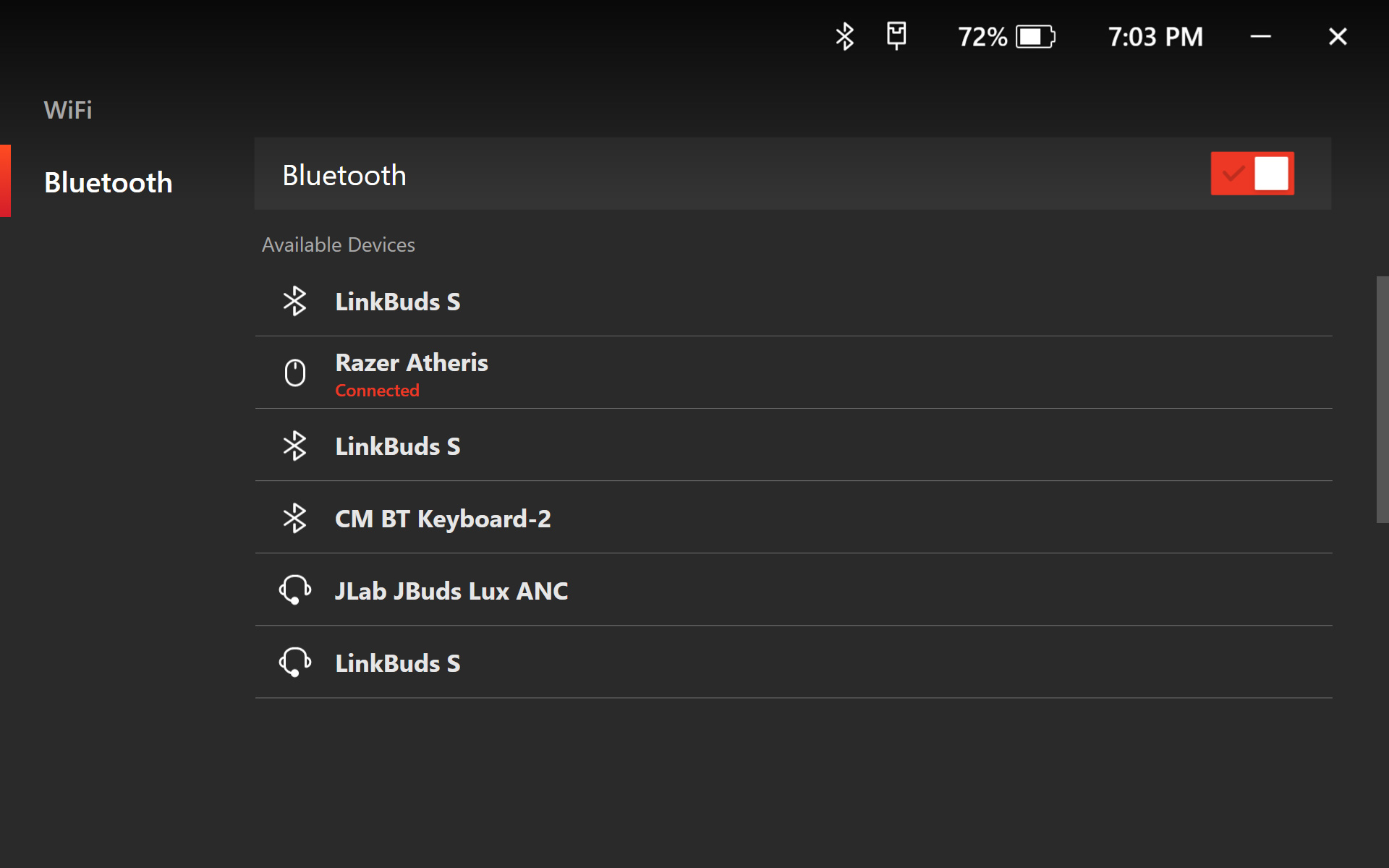Select the Razer Atheris device name
1389x868 pixels.
point(412,362)
